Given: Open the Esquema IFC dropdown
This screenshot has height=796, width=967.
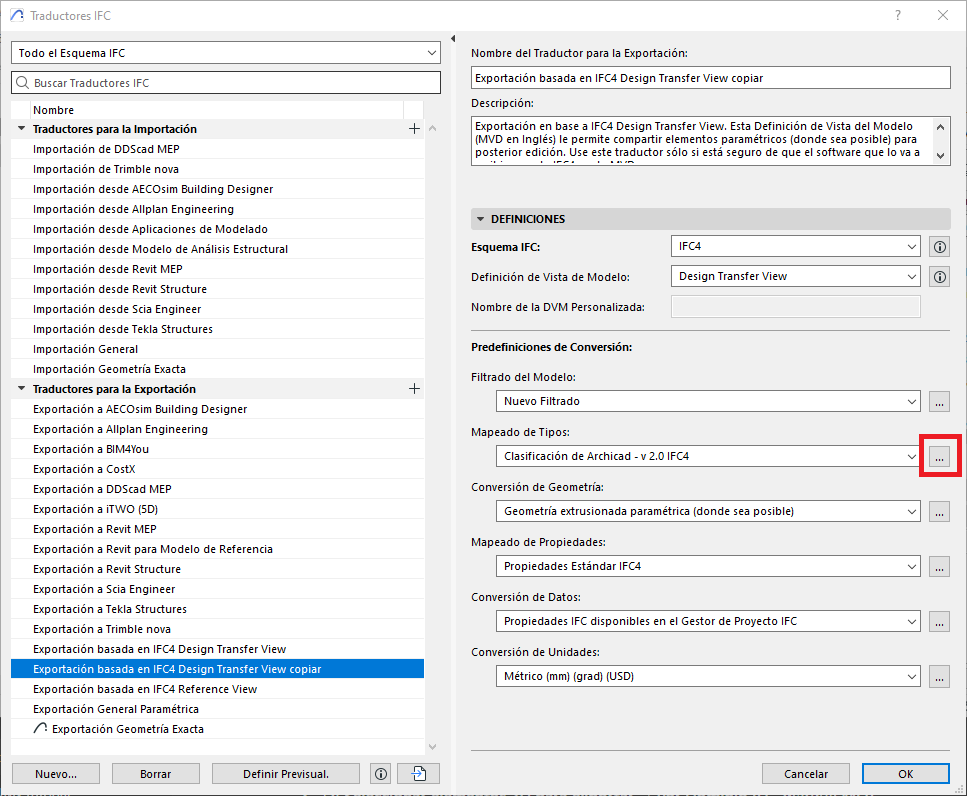Looking at the screenshot, I should pyautogui.click(x=795, y=246).
